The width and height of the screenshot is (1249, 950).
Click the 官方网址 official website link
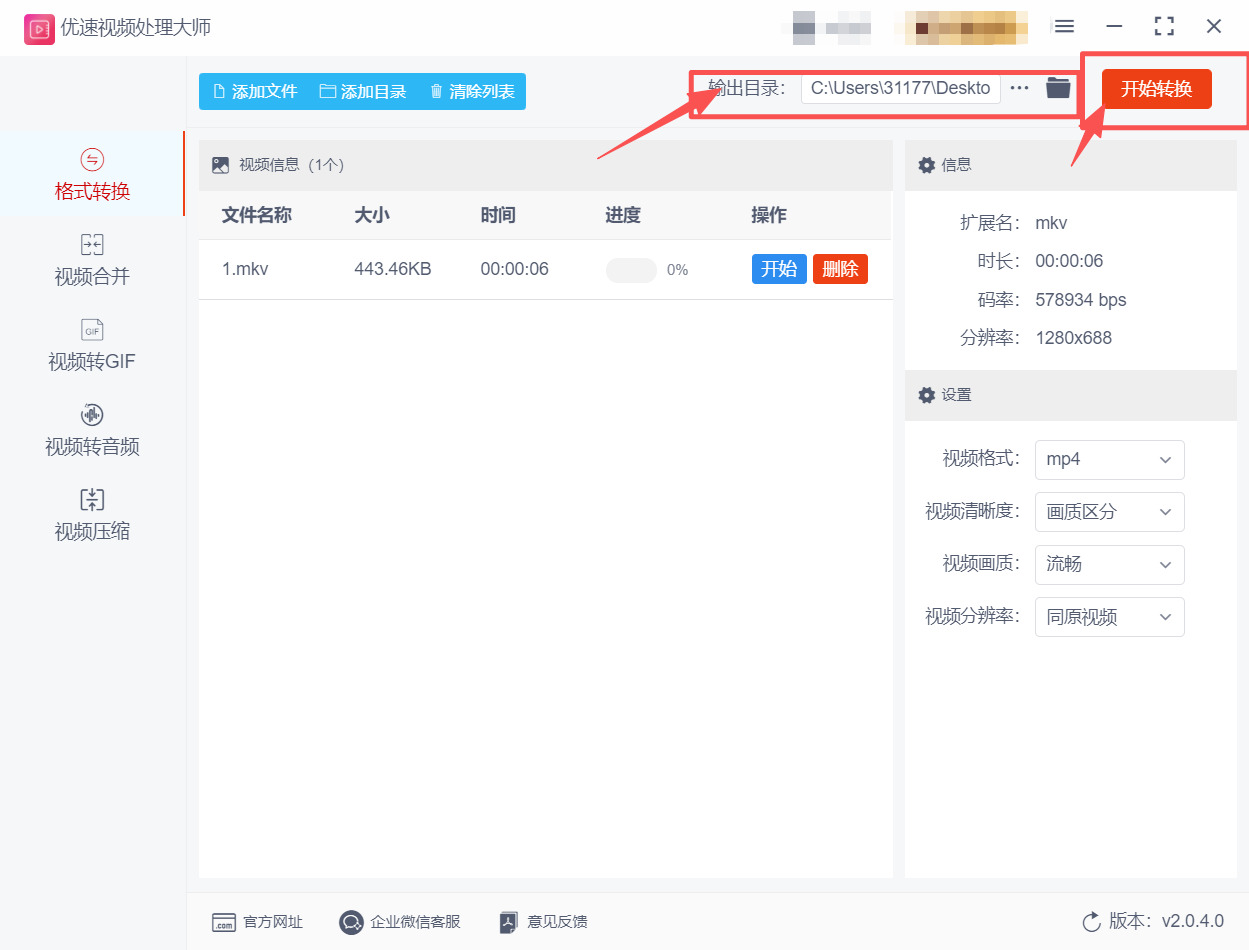pos(258,922)
